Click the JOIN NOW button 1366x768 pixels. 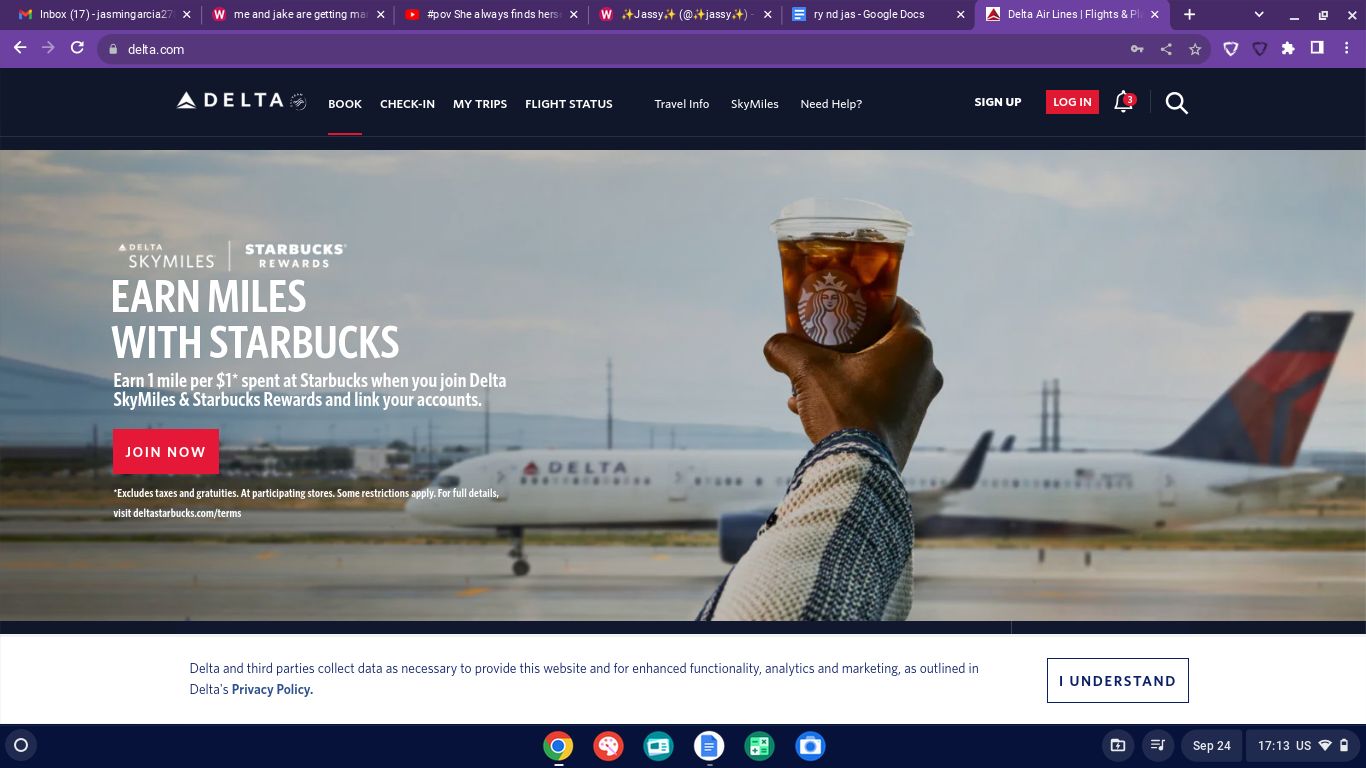pos(165,452)
